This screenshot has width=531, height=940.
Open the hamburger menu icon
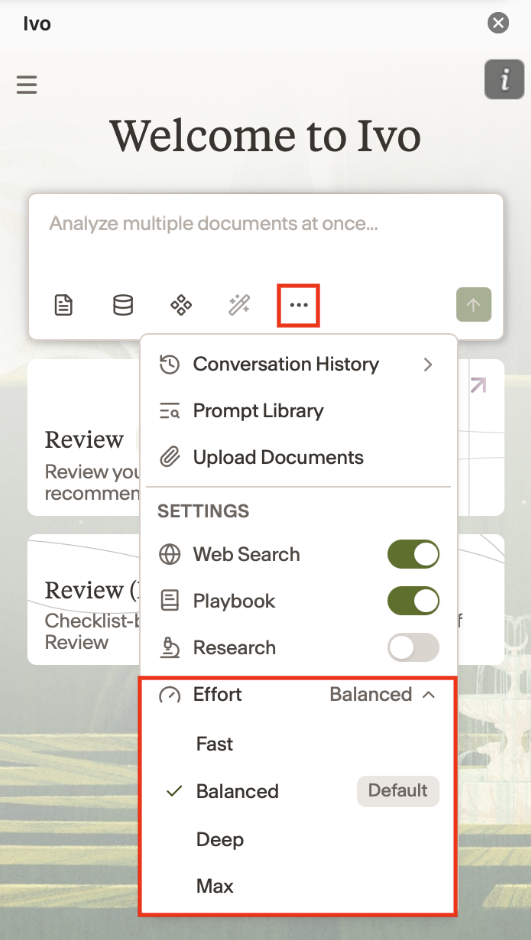tap(26, 85)
